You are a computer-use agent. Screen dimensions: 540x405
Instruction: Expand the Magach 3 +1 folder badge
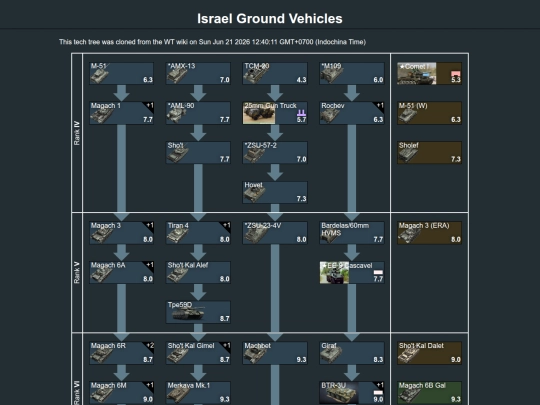pyautogui.click(x=149, y=226)
